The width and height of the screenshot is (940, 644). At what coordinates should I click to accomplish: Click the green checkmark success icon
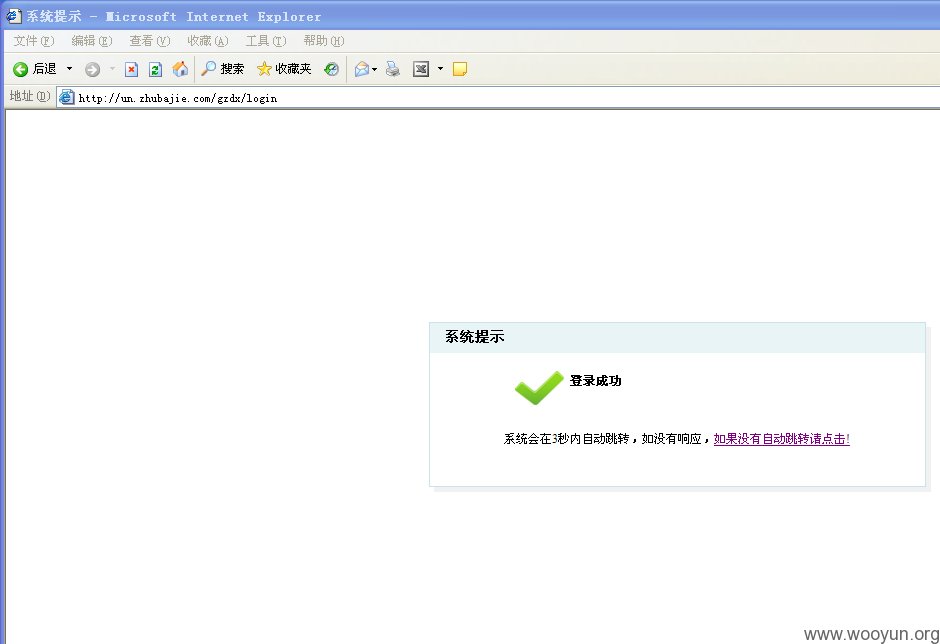tap(539, 387)
